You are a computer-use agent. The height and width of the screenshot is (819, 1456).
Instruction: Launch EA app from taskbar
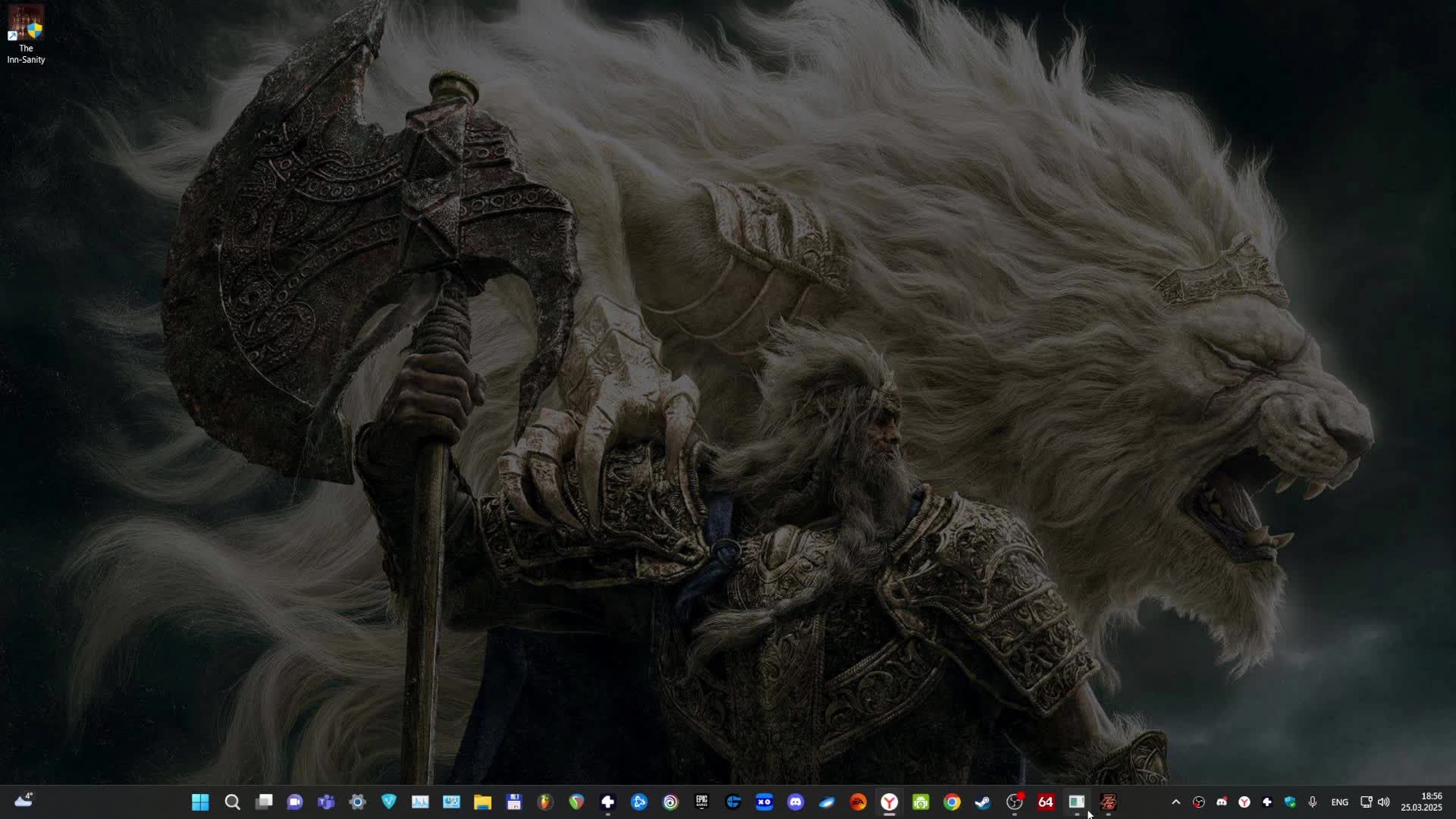(x=858, y=802)
